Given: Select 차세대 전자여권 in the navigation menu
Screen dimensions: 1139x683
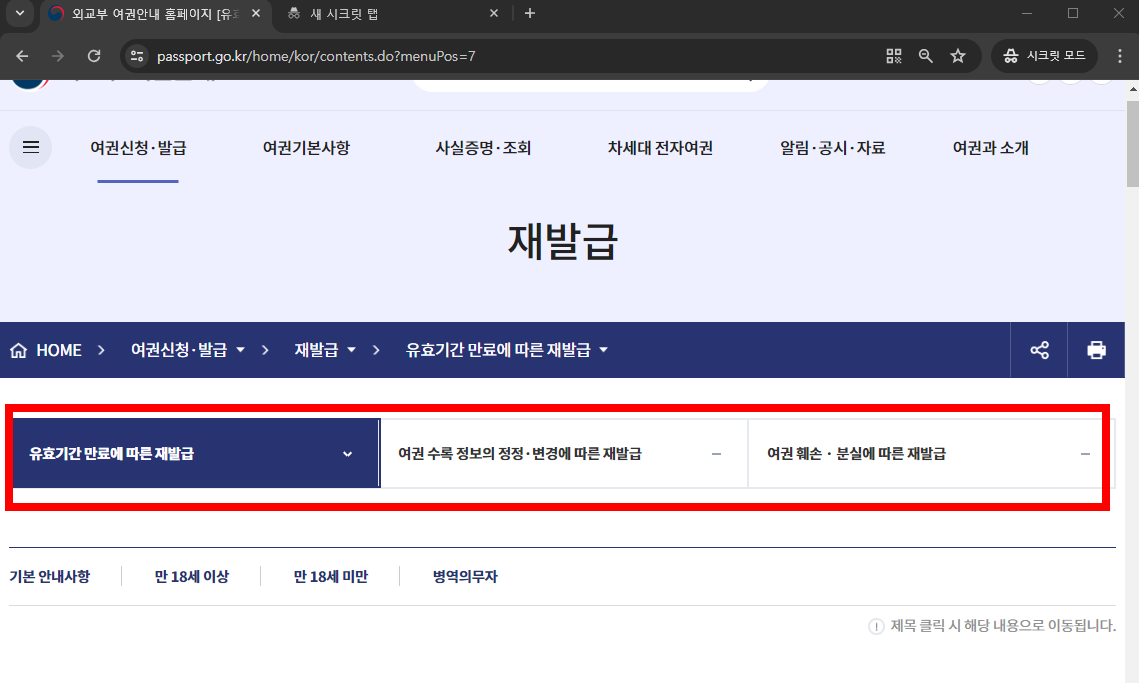Looking at the screenshot, I should (659, 147).
